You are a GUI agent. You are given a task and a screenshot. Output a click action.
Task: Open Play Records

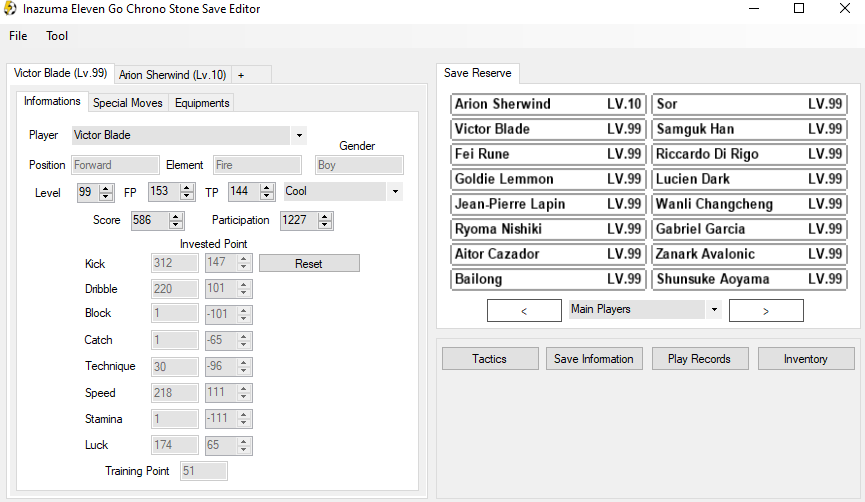700,359
